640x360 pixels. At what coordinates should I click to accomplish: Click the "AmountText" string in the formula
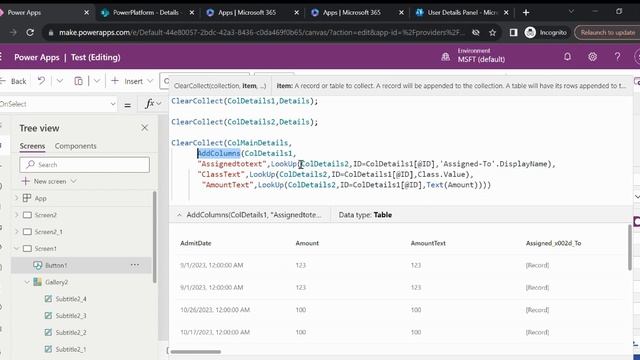point(228,185)
